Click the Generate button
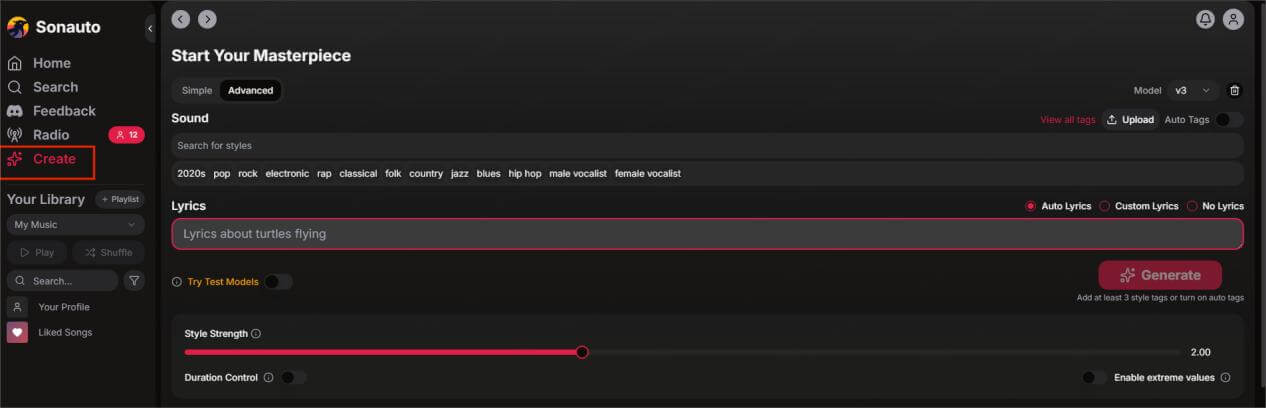 tap(1160, 275)
